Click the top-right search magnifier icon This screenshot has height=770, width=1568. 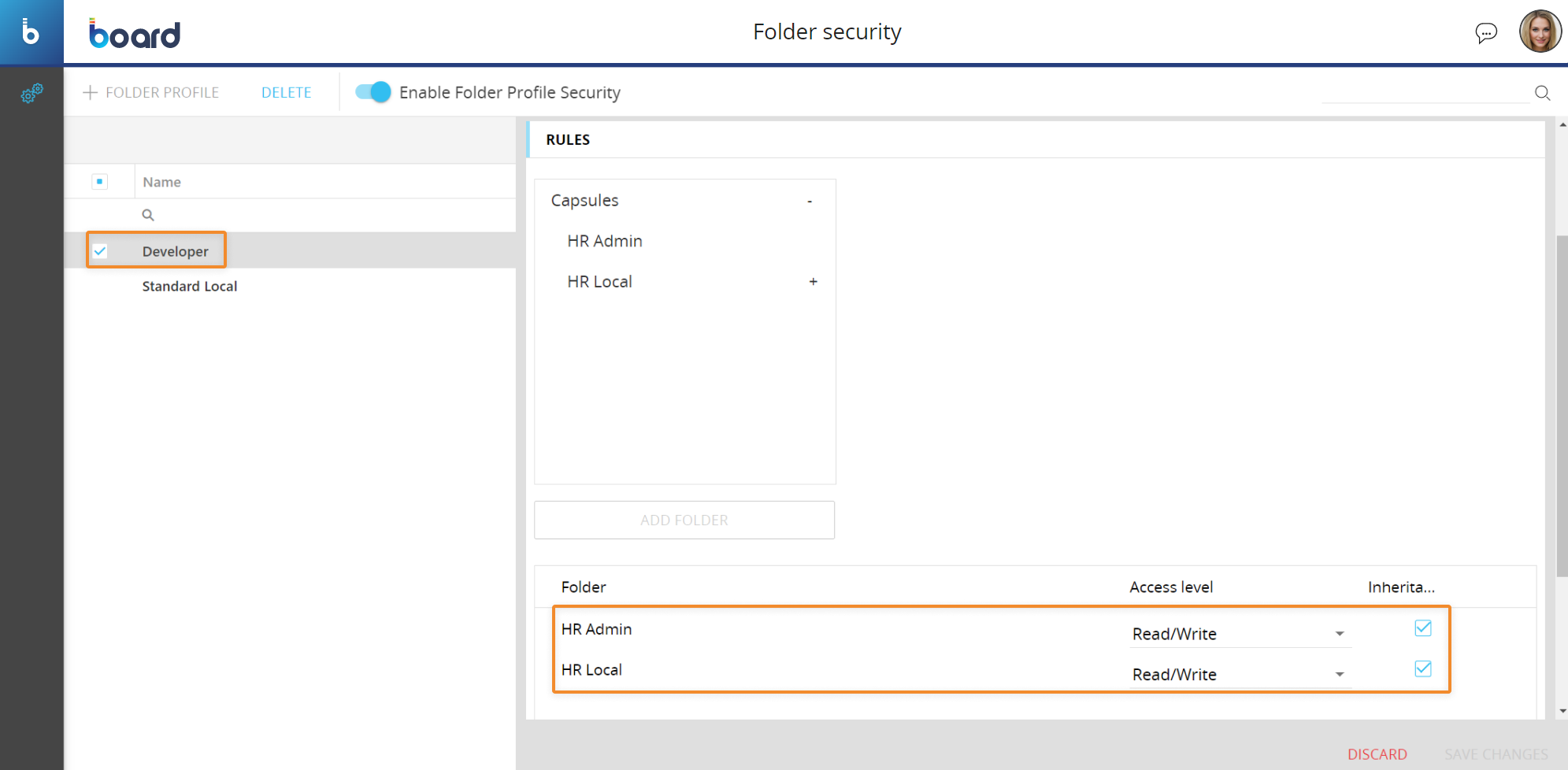click(1542, 93)
